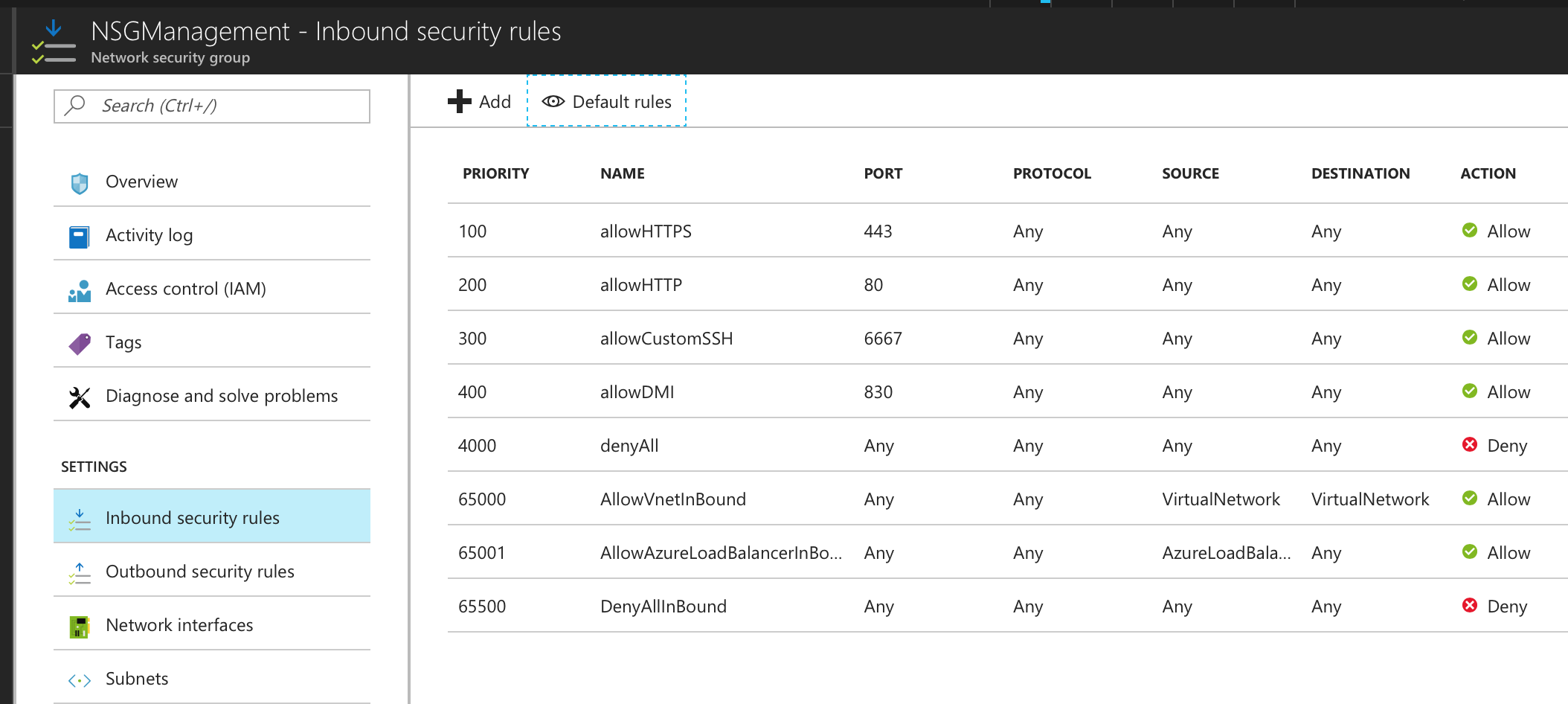Click the Subnets angle-brackets icon
The height and width of the screenshot is (704, 1568).
coord(78,678)
